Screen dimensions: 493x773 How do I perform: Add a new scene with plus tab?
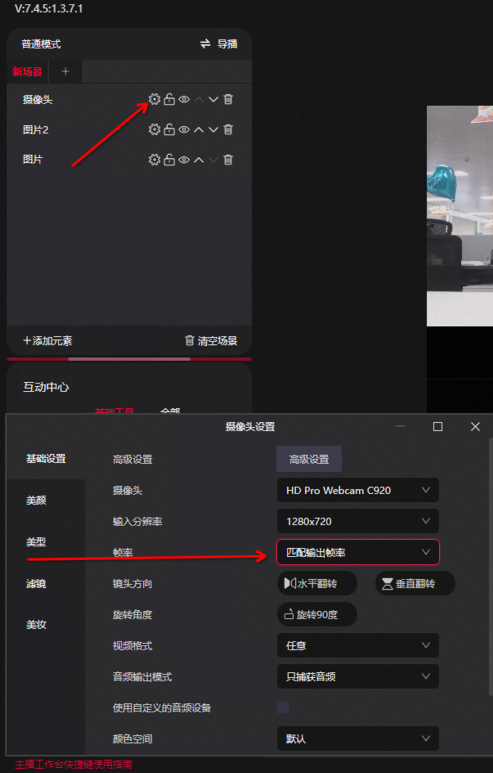pyautogui.click(x=65, y=72)
